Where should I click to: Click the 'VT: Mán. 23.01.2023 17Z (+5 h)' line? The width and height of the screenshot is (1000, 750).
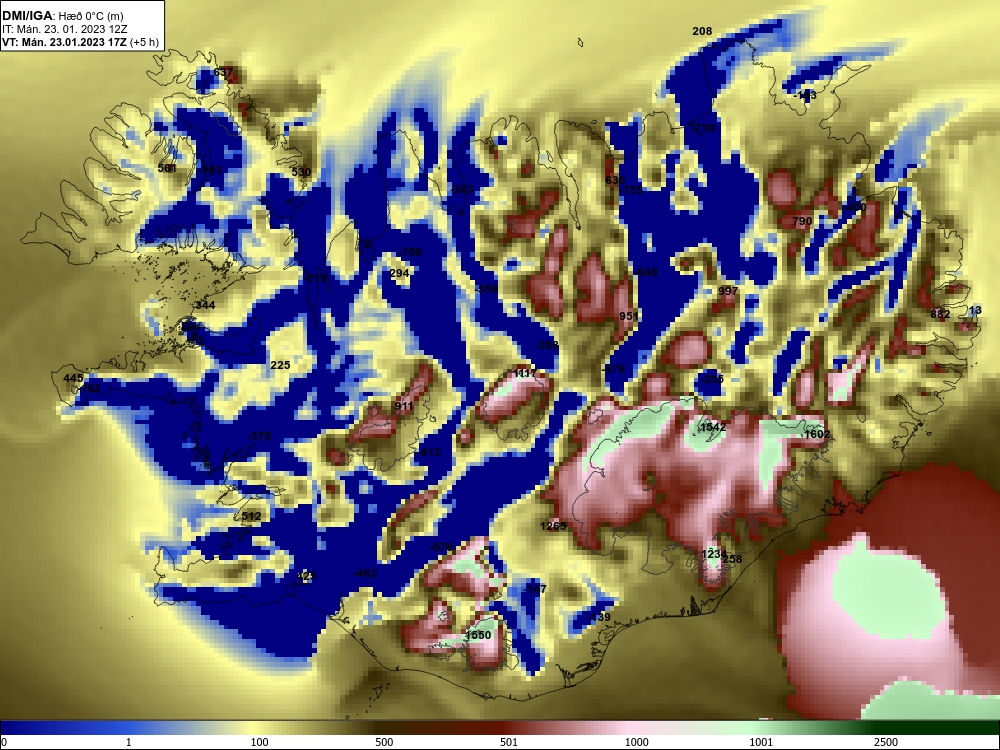80,43
